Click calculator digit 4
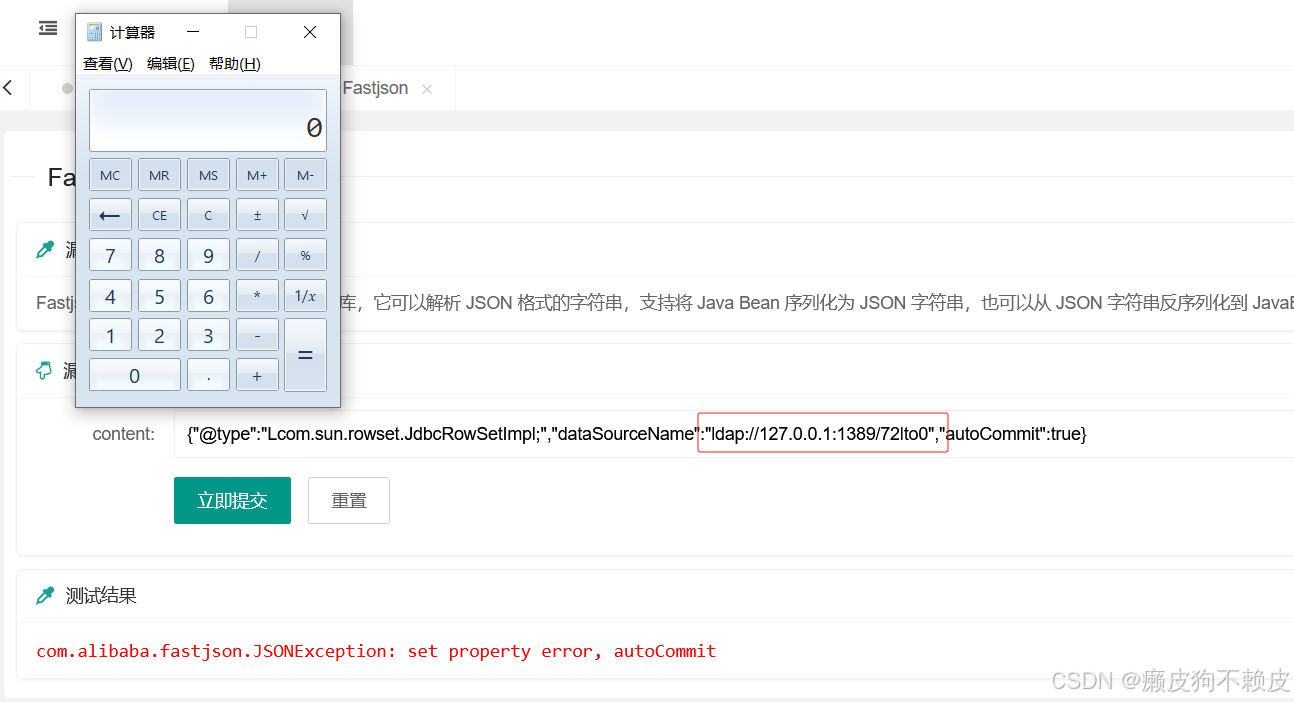1294x702 pixels. (x=110, y=295)
